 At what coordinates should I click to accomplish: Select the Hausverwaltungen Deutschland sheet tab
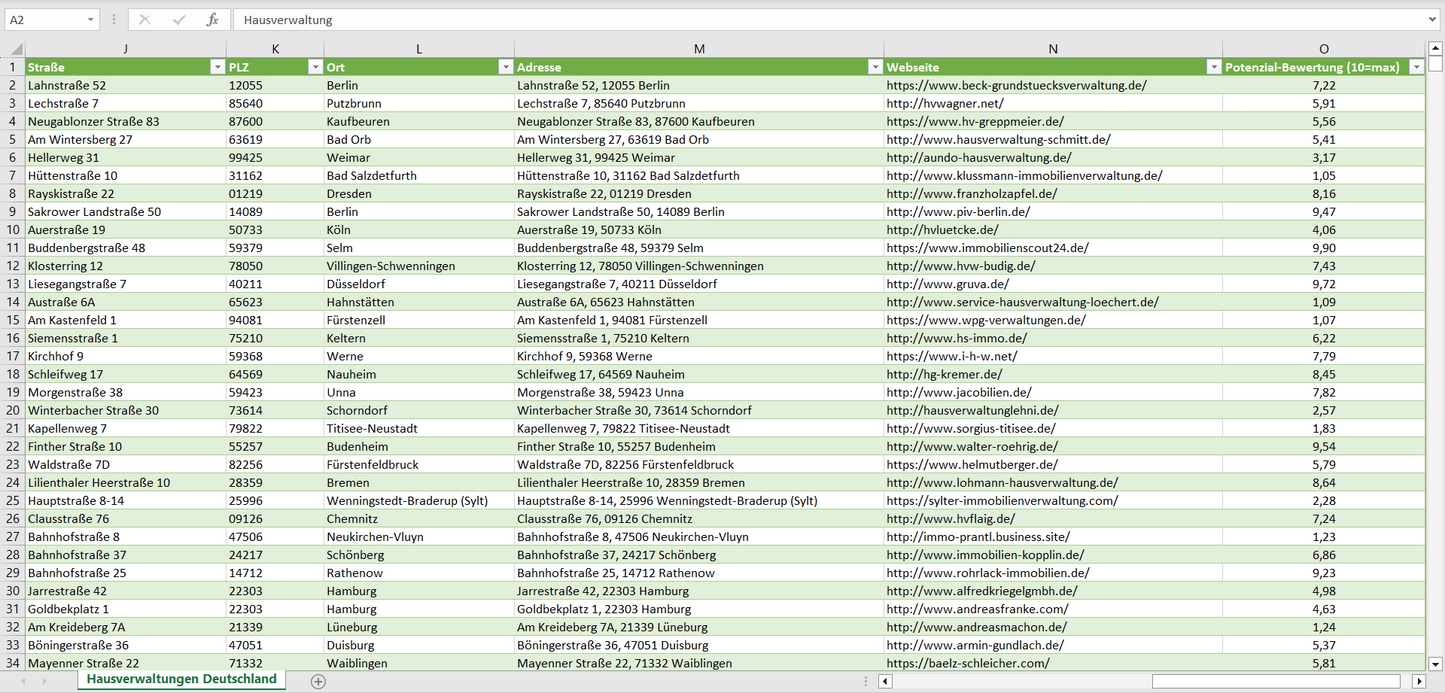181,679
